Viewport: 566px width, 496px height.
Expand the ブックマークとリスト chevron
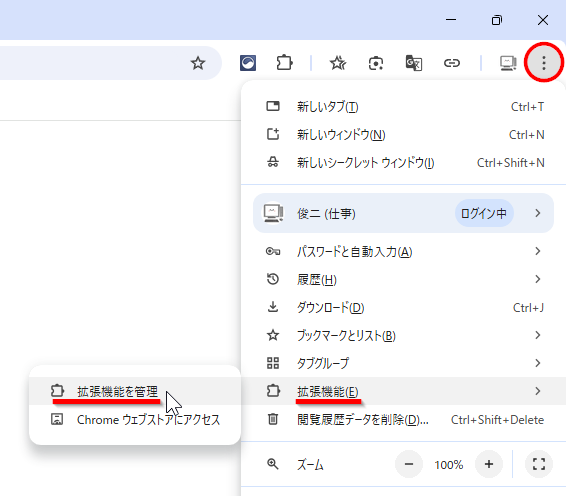537,335
